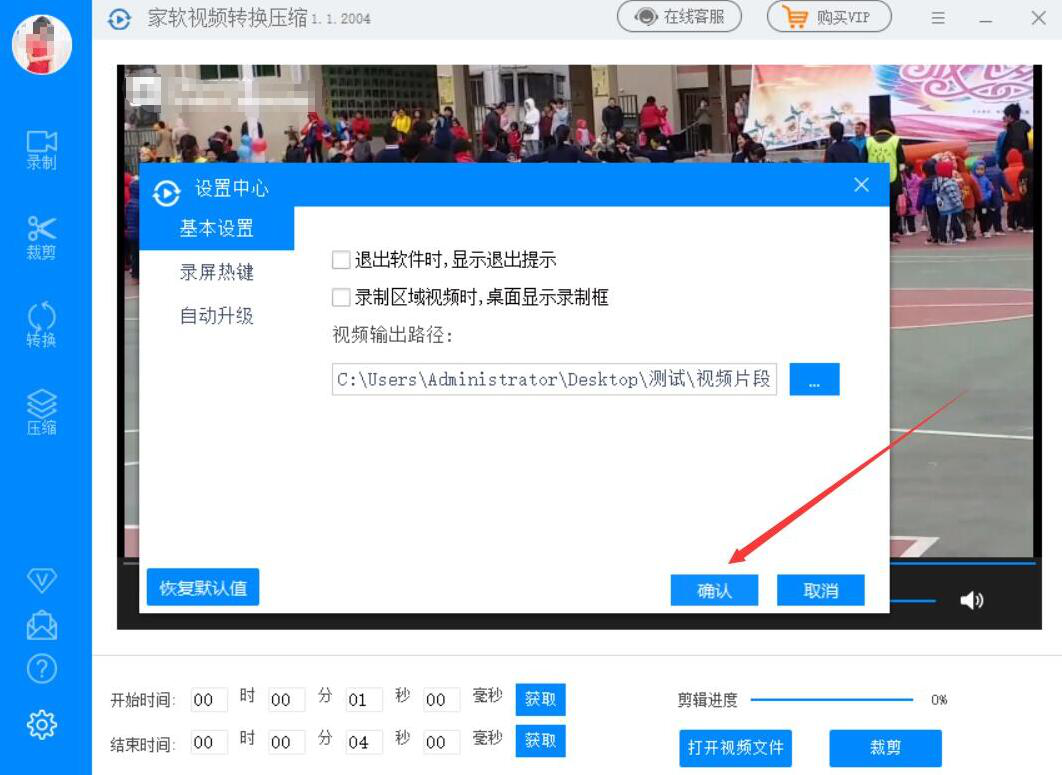Confirm settings with 确认 button

714,590
